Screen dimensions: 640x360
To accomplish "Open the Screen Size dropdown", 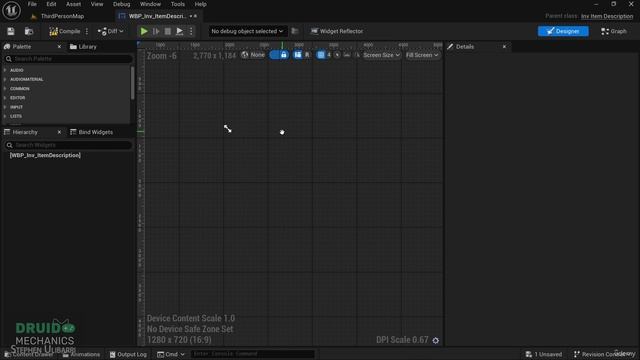I will coord(381,55).
